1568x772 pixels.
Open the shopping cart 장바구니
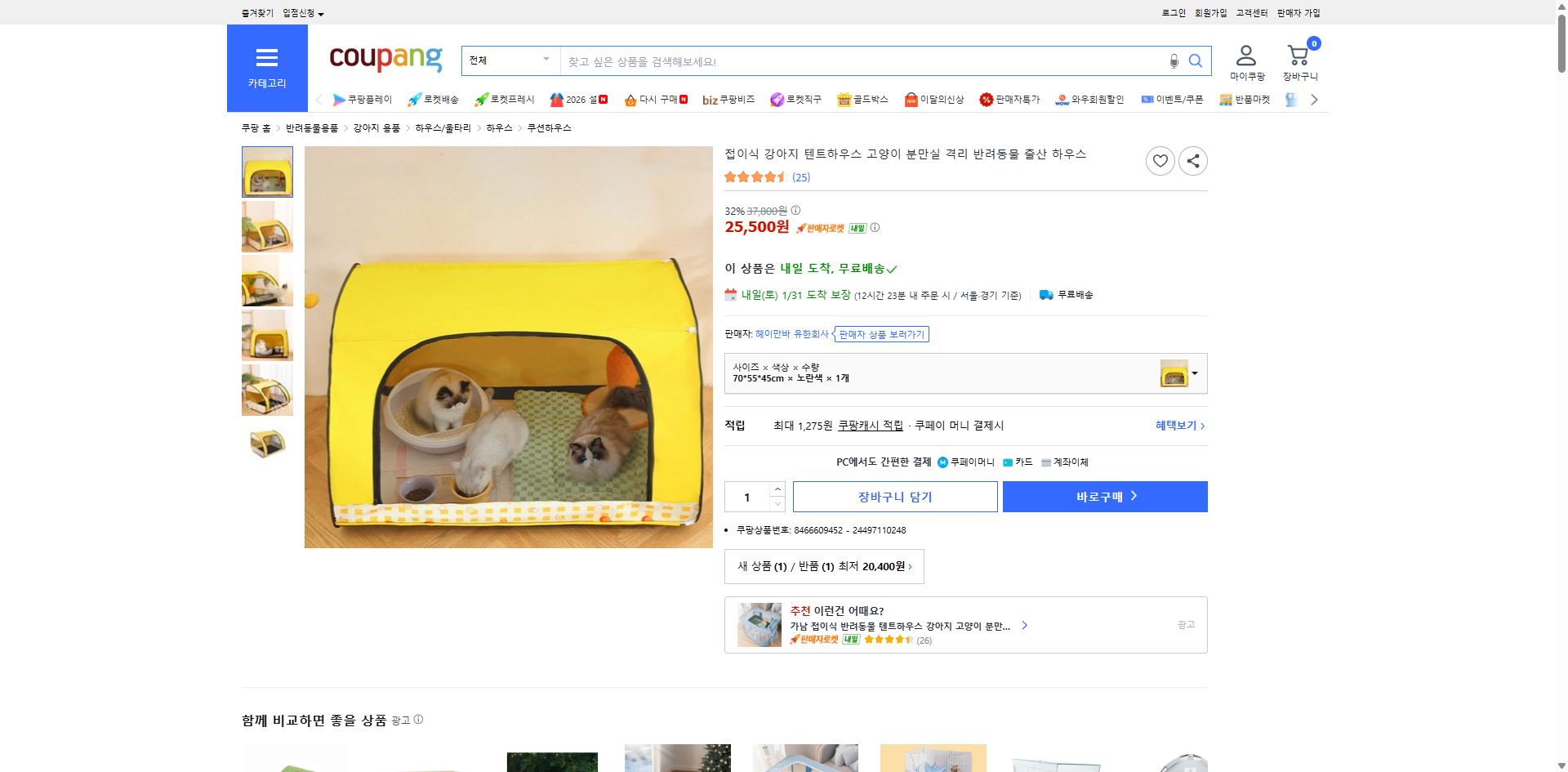click(x=1297, y=56)
